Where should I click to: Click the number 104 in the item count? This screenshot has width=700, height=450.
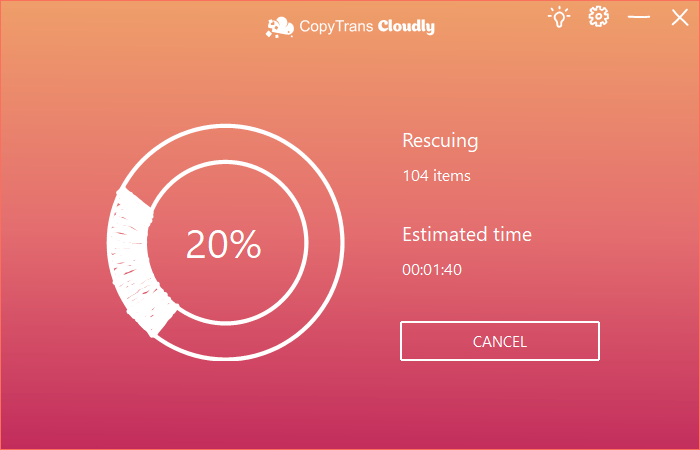click(415, 176)
